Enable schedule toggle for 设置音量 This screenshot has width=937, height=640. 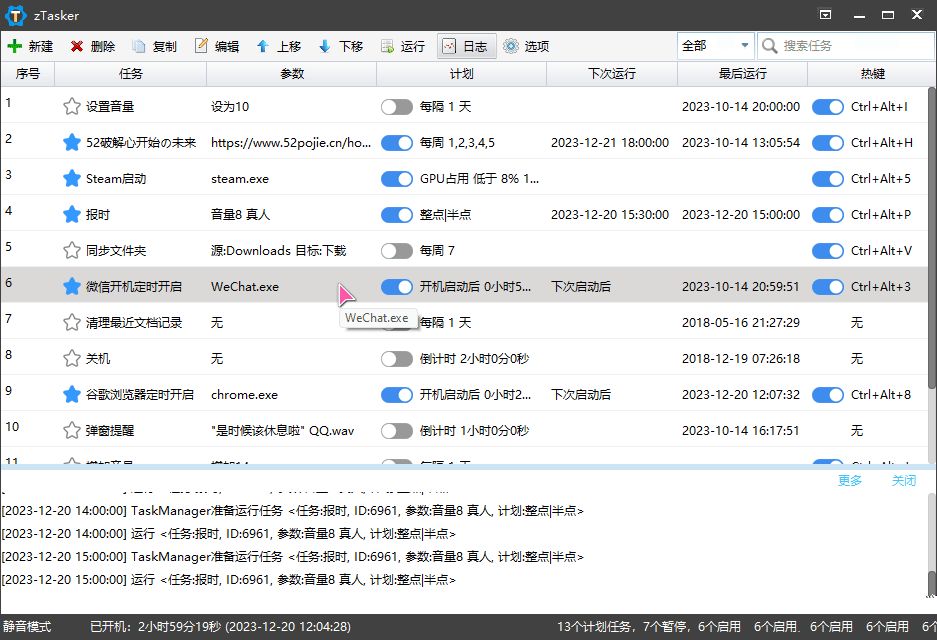point(396,107)
